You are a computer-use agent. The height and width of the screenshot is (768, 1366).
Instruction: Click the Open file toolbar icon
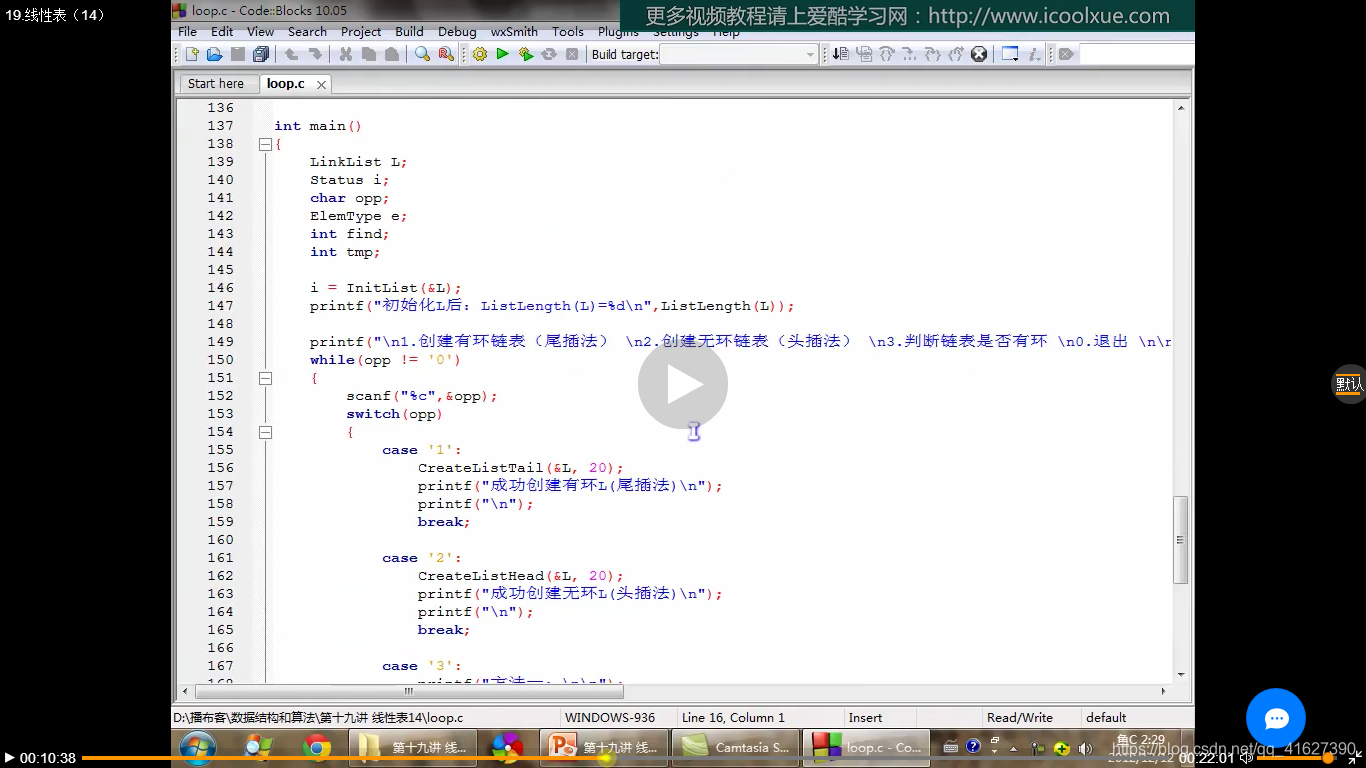pos(214,54)
